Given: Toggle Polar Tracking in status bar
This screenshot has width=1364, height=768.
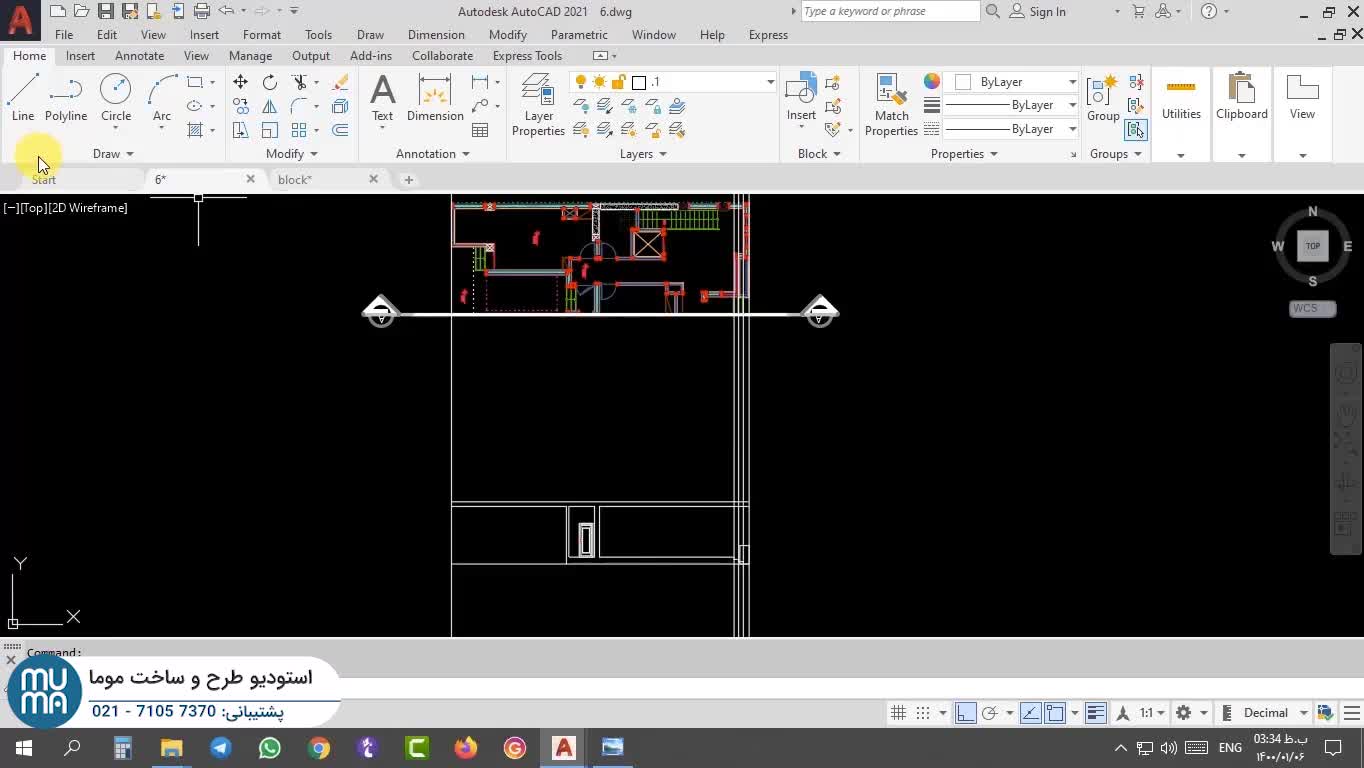Looking at the screenshot, I should point(990,713).
